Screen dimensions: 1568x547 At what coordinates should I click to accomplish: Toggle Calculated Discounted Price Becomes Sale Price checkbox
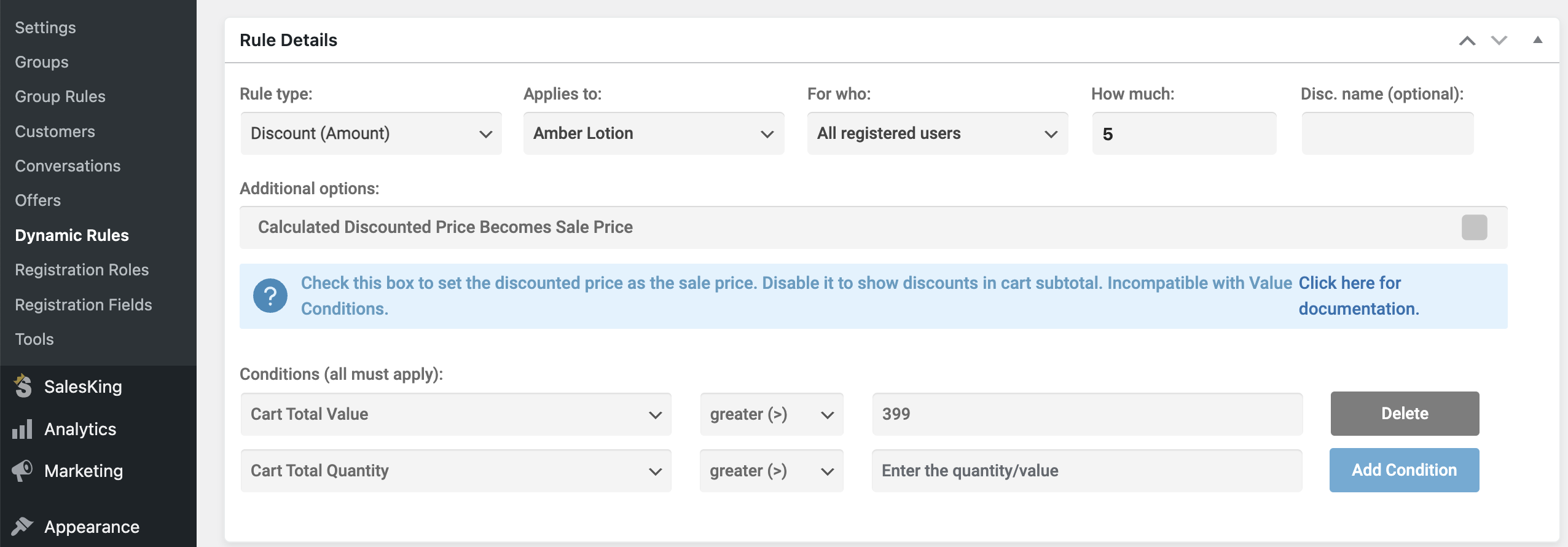(1474, 227)
